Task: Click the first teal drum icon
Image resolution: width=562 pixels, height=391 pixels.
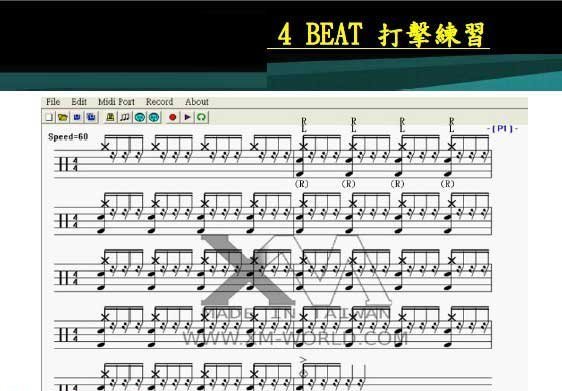Action: (x=139, y=117)
